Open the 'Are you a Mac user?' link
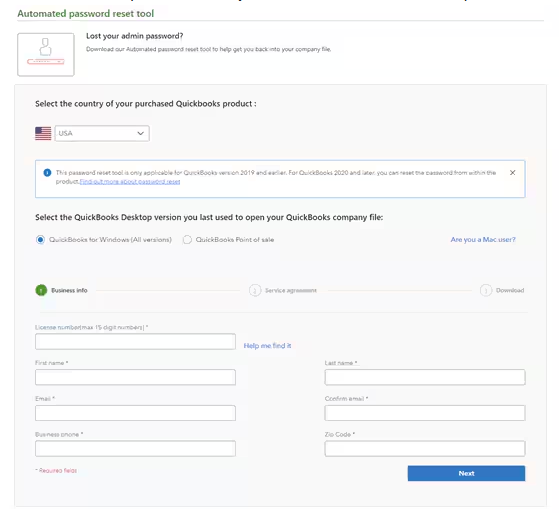 [483, 240]
